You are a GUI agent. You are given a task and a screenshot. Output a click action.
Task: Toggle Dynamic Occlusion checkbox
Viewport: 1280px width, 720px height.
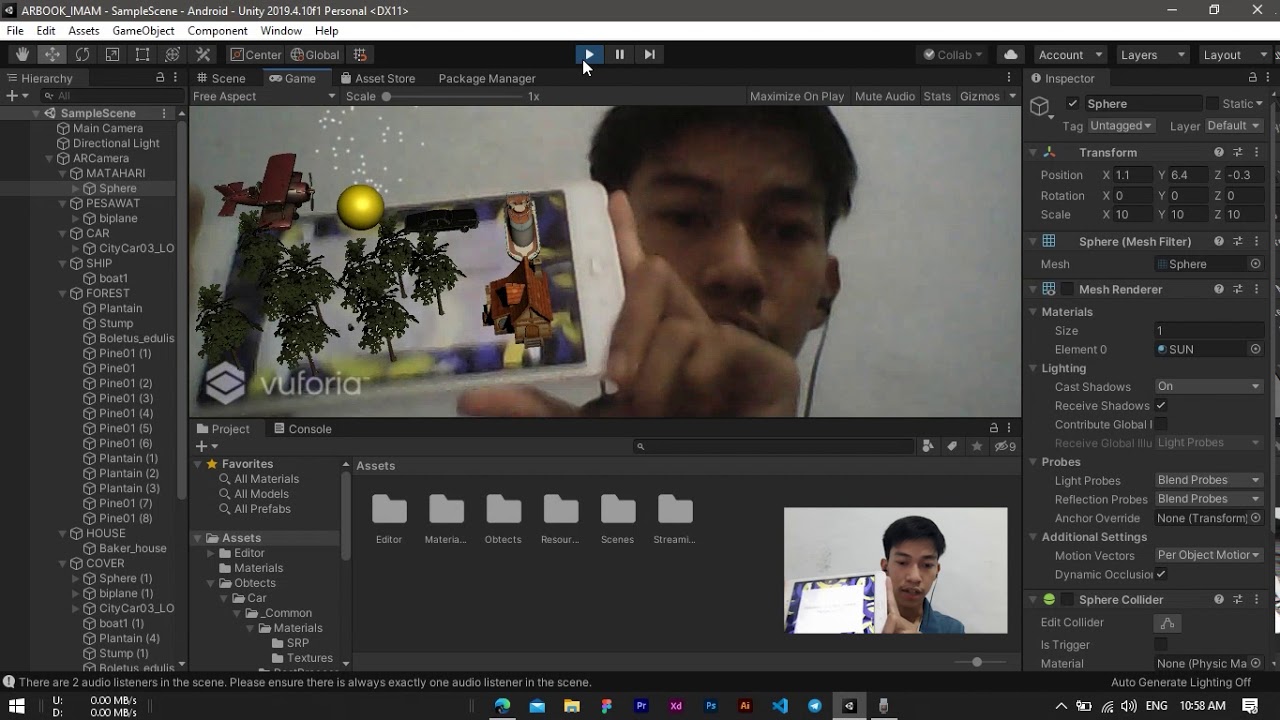click(x=1161, y=574)
